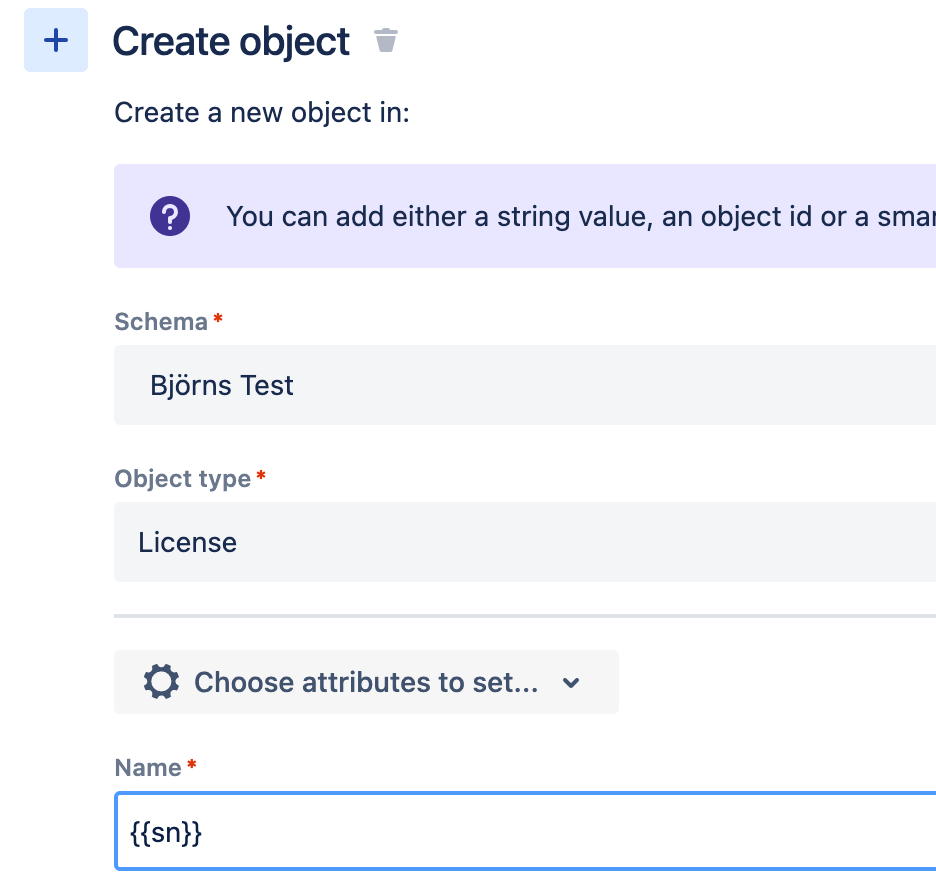Select the purple info banner icon
Image resolution: width=936 pixels, height=894 pixels.
(169, 216)
